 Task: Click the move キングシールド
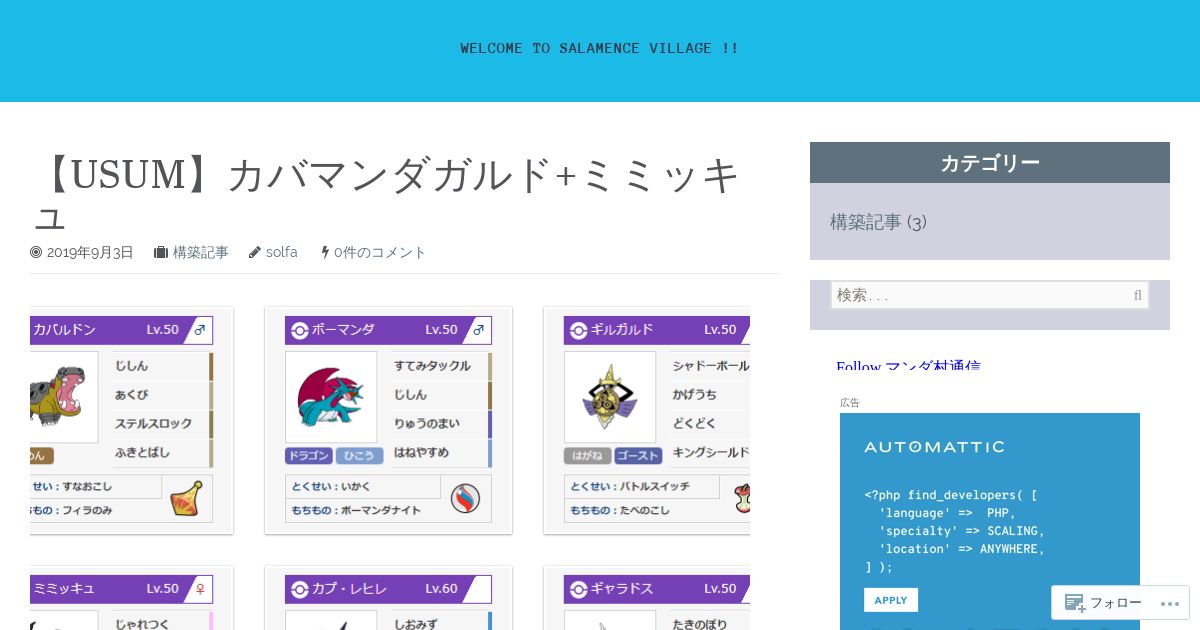coord(710,453)
